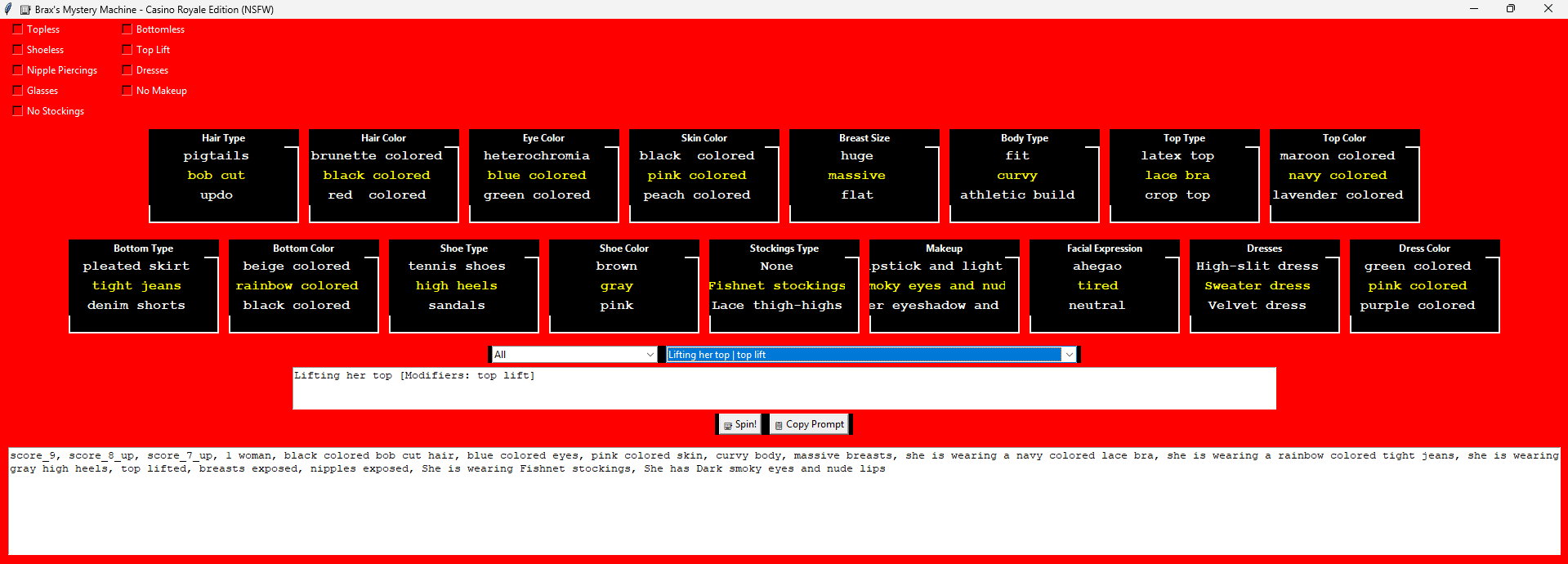Image resolution: width=1568 pixels, height=564 pixels.
Task: Click 'lavender colored' in Top Color reel
Action: coord(1337,195)
